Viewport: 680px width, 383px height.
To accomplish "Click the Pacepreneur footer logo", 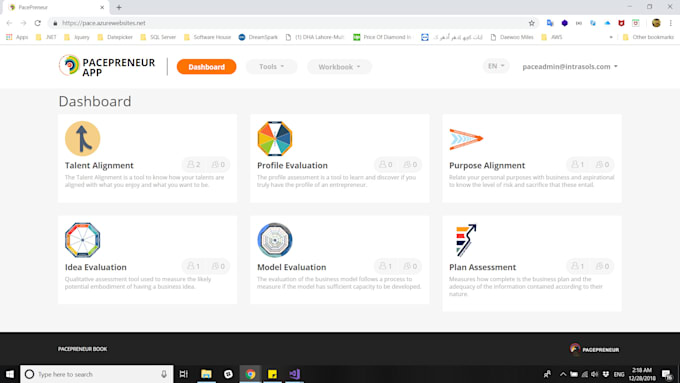I will (x=595, y=349).
